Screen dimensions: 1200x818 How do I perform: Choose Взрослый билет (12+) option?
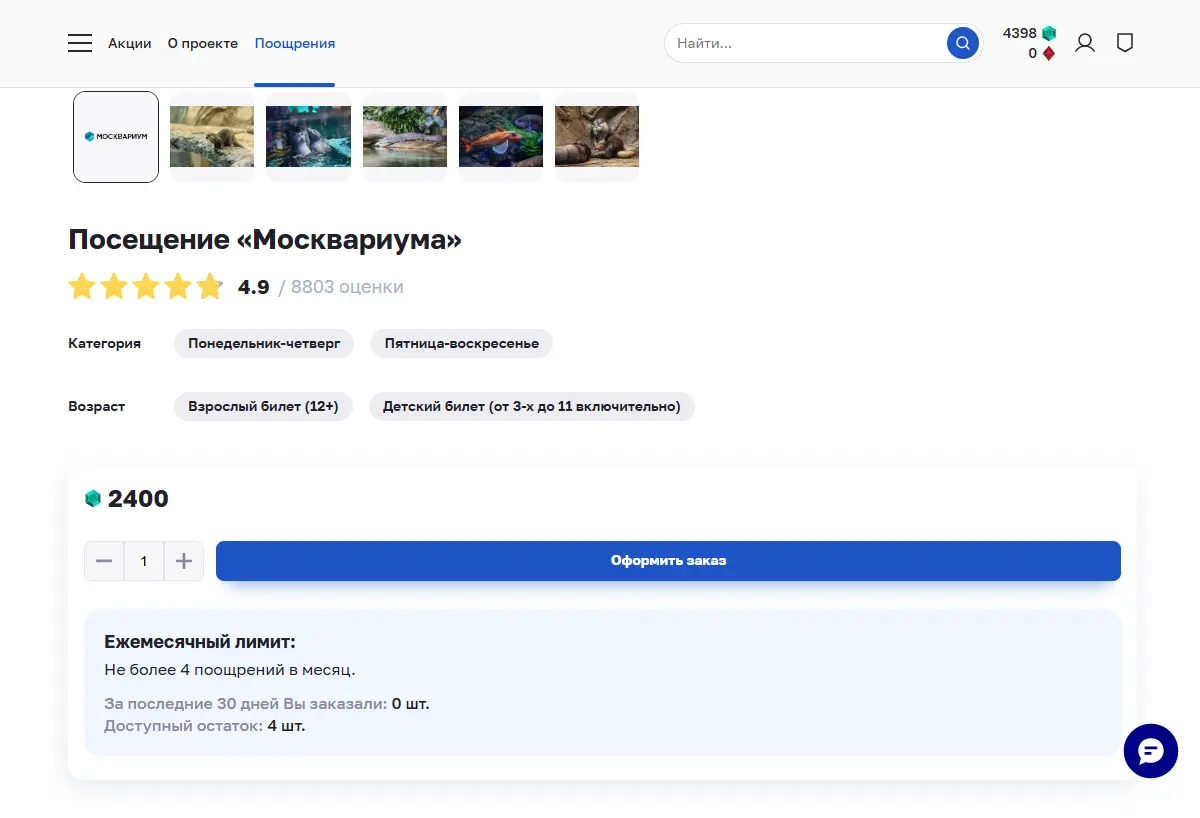[263, 407]
